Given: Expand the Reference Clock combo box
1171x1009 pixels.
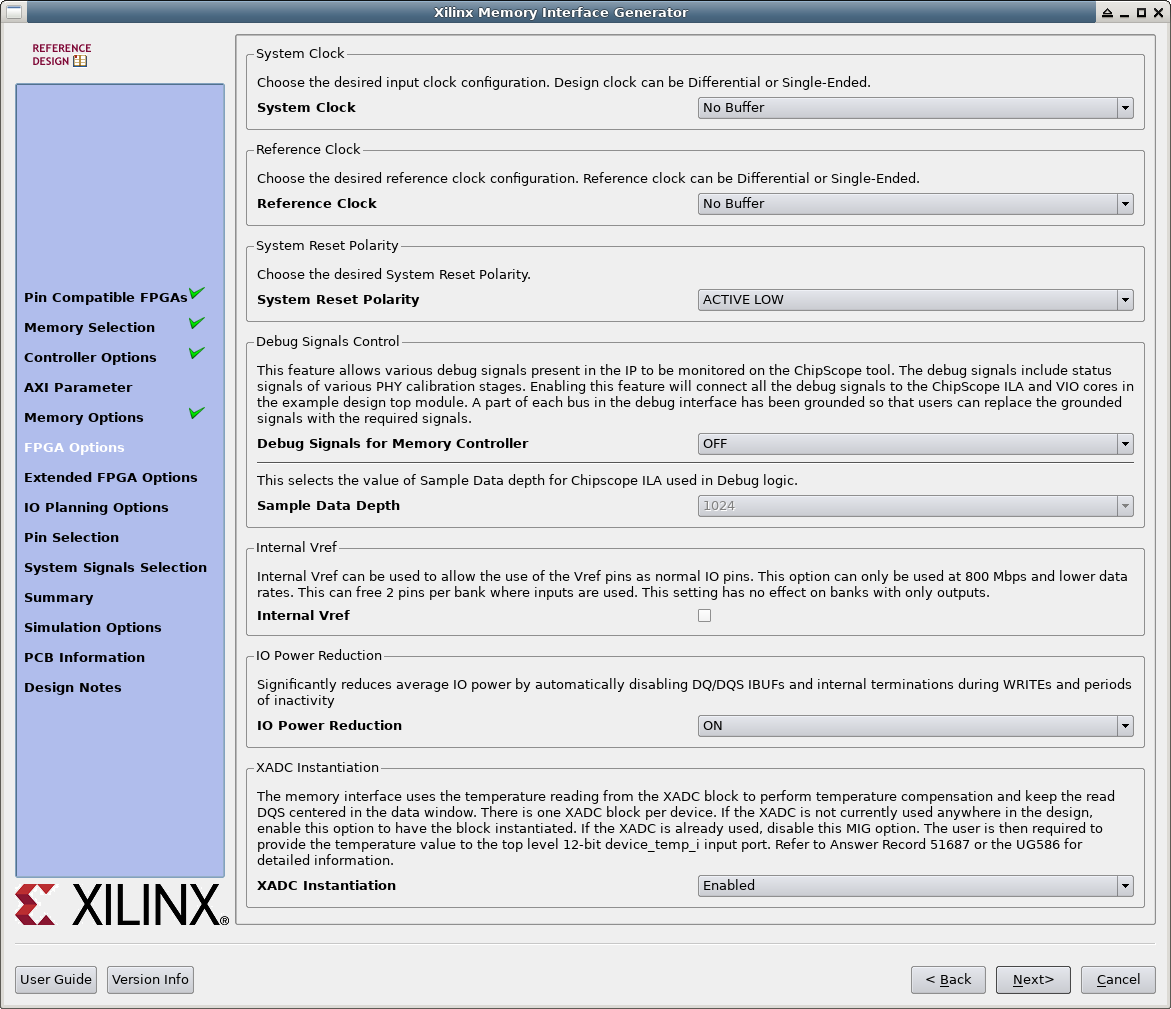Looking at the screenshot, I should coord(915,204).
